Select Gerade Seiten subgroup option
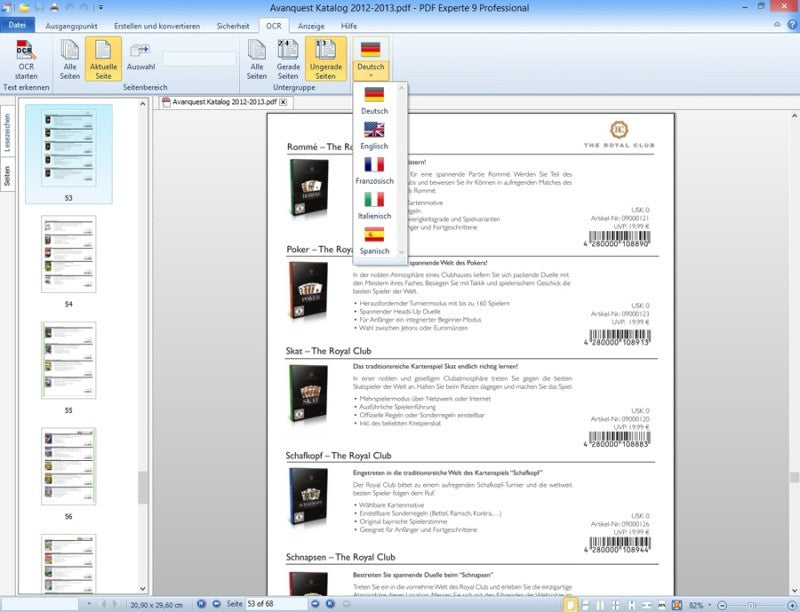The height and width of the screenshot is (612, 800). (x=288, y=60)
